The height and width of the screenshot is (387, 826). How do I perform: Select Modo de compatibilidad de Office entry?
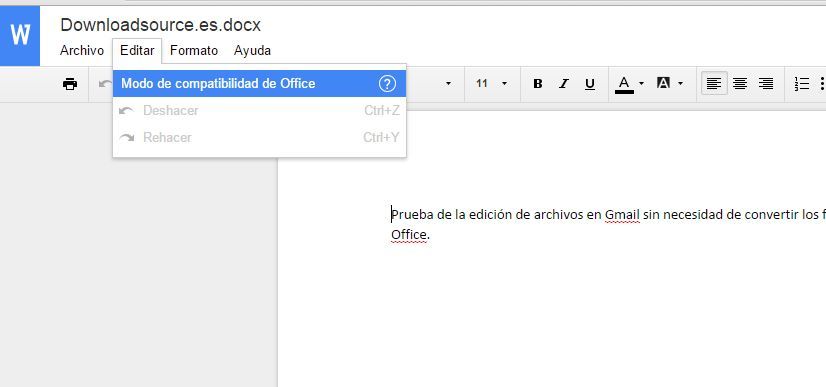pyautogui.click(x=259, y=84)
